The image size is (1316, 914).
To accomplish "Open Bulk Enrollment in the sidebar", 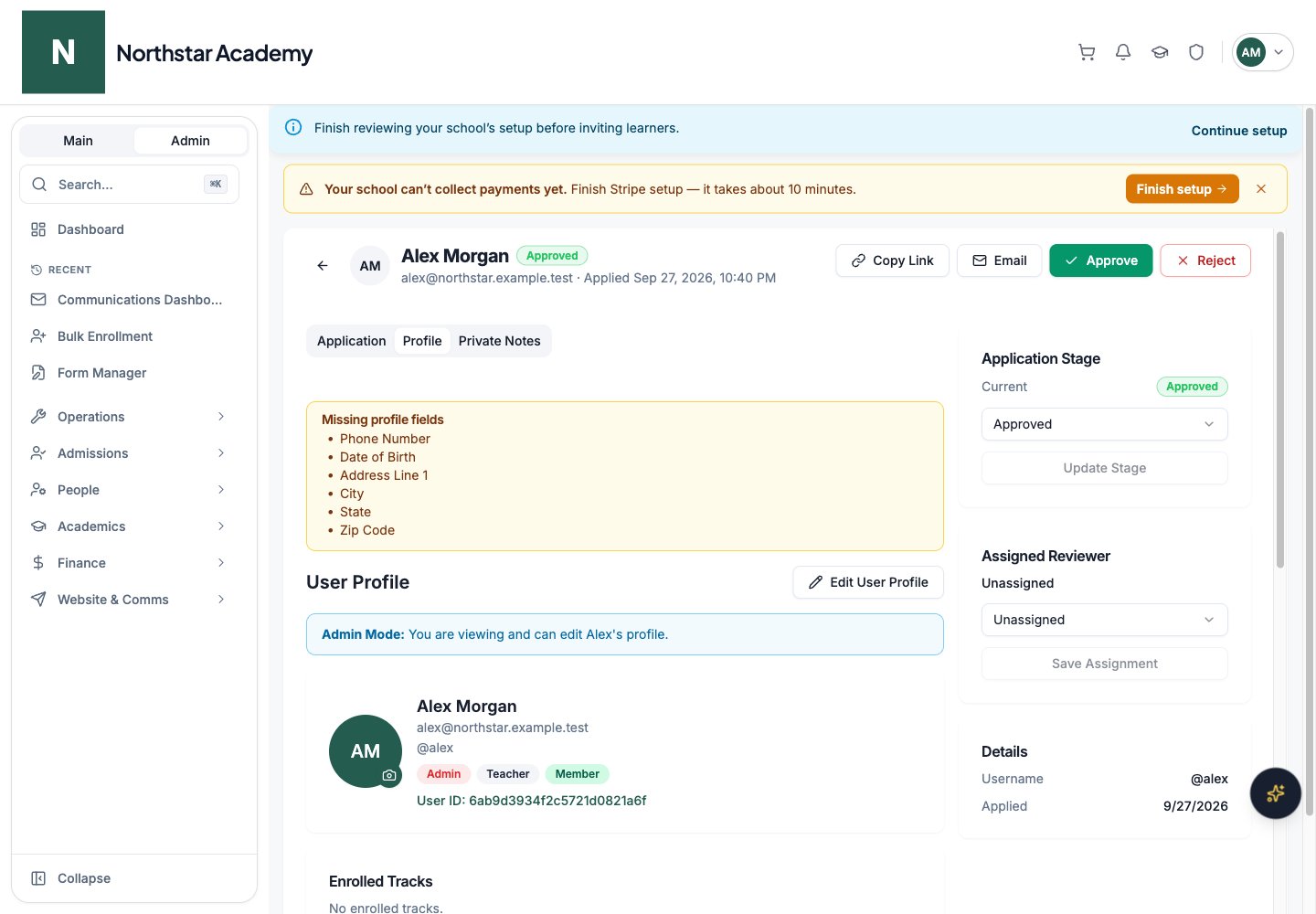I will 130,336.
